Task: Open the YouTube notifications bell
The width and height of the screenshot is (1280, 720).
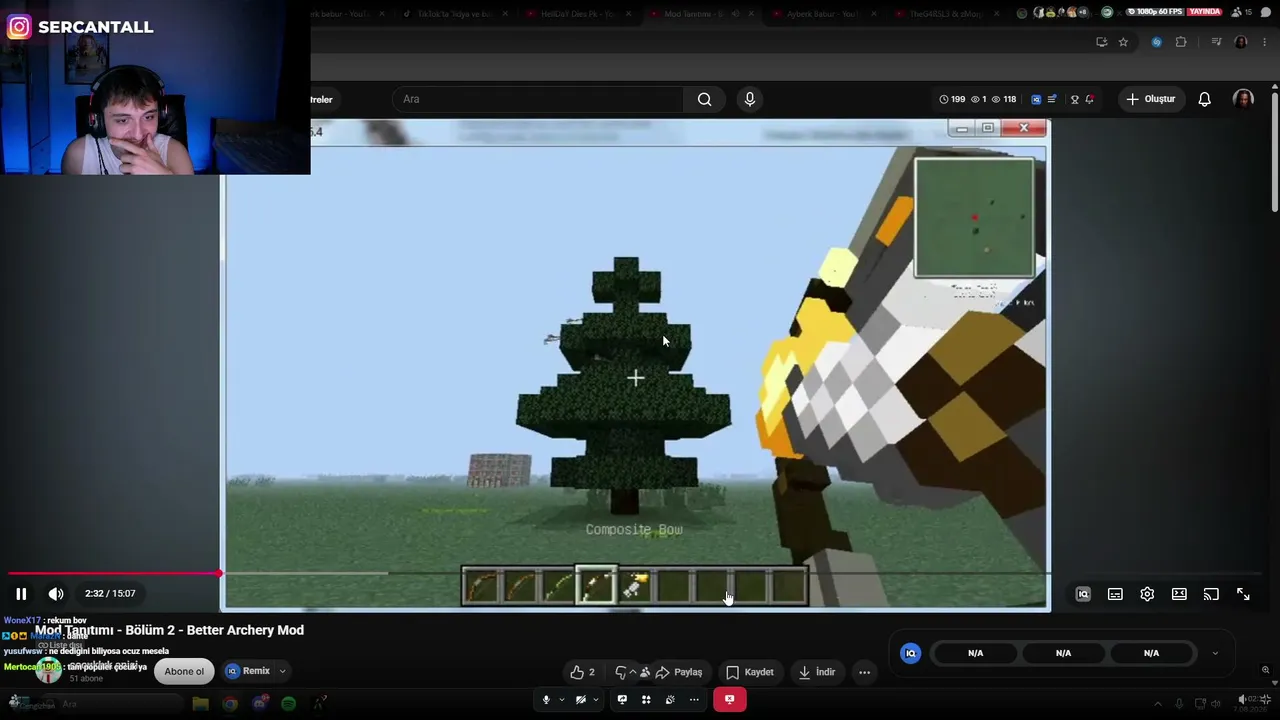Action: (x=1205, y=99)
